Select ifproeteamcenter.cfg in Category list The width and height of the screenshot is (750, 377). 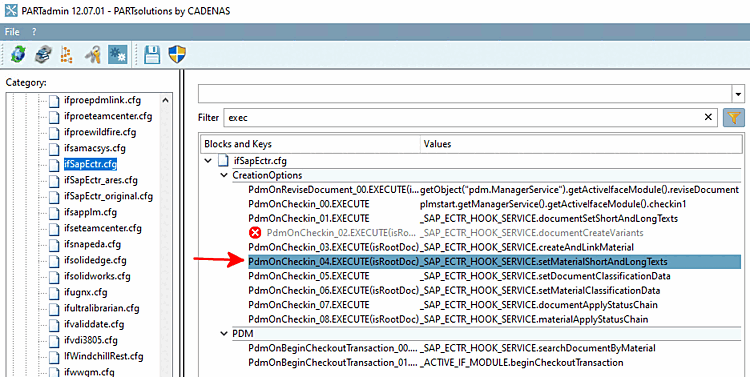pyautogui.click(x=108, y=116)
